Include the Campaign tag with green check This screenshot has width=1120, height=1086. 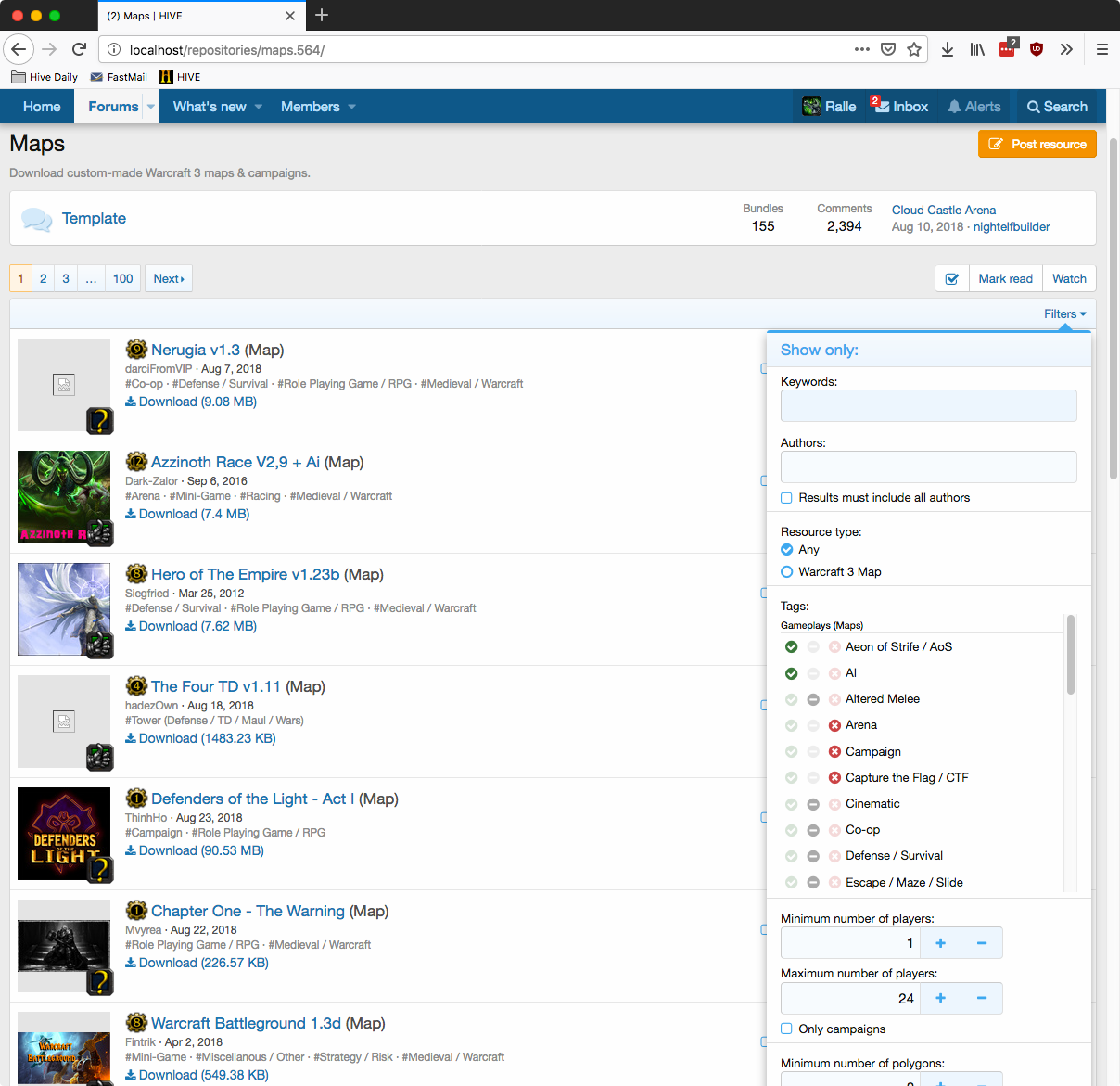click(x=791, y=752)
